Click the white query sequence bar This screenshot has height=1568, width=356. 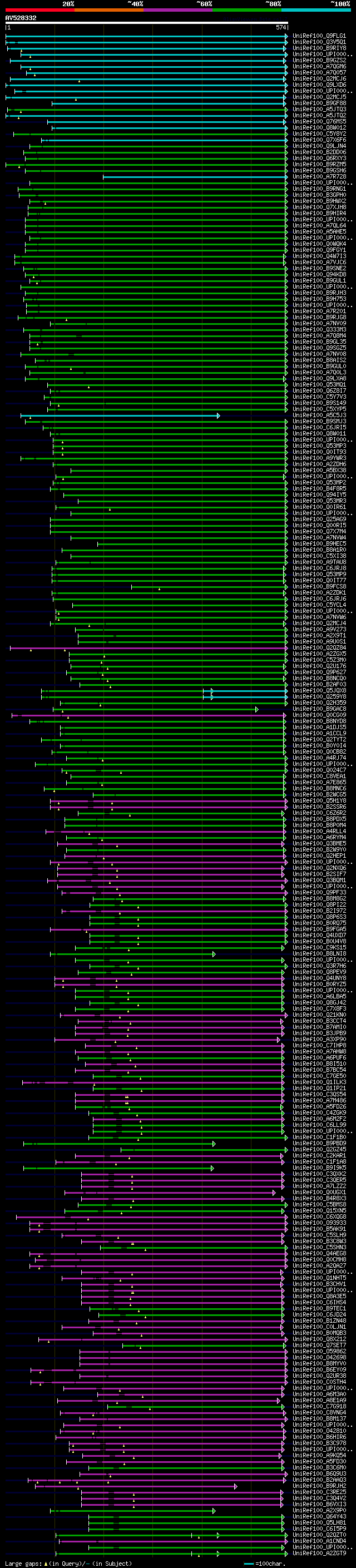(147, 23)
